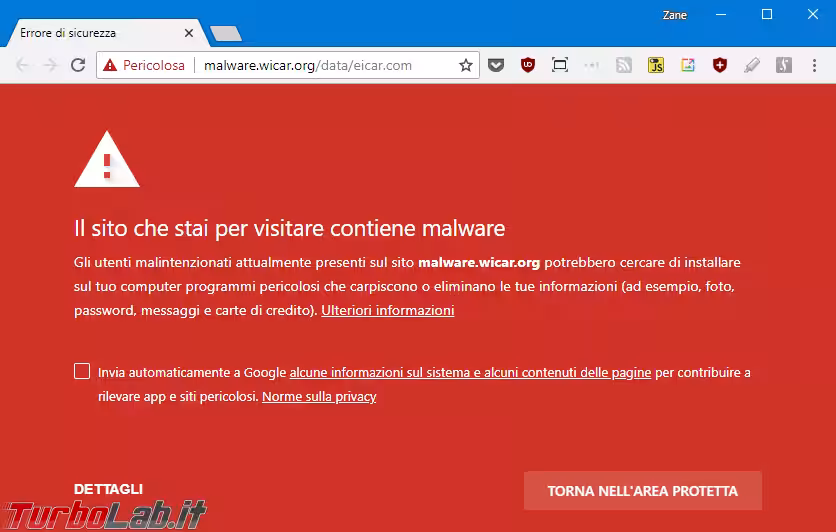Check the Invia automaticamente a Google box
The image size is (836, 532).
pos(82,371)
